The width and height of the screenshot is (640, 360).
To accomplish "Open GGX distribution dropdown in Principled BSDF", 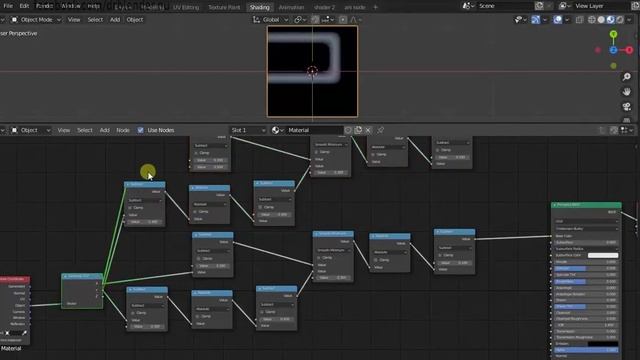I will tap(586, 221).
